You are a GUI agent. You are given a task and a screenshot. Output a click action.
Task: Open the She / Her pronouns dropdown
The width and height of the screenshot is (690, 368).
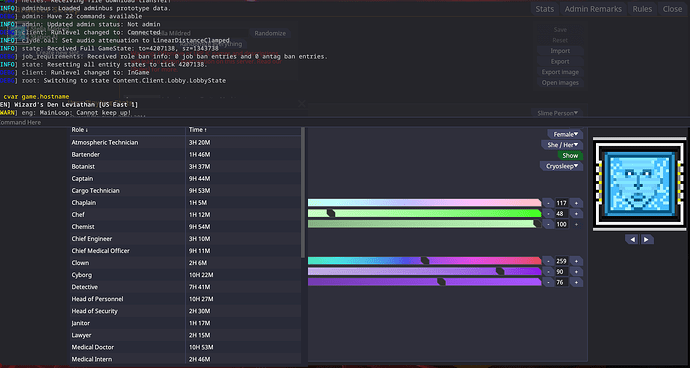[562, 145]
